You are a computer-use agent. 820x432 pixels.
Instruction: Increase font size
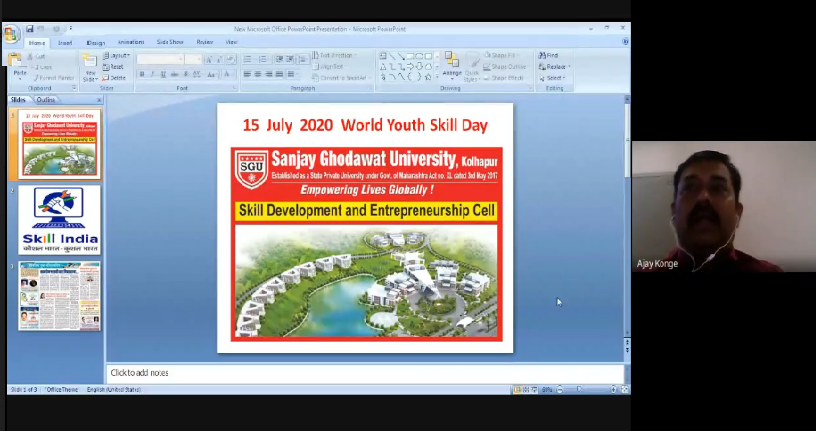(x=209, y=60)
